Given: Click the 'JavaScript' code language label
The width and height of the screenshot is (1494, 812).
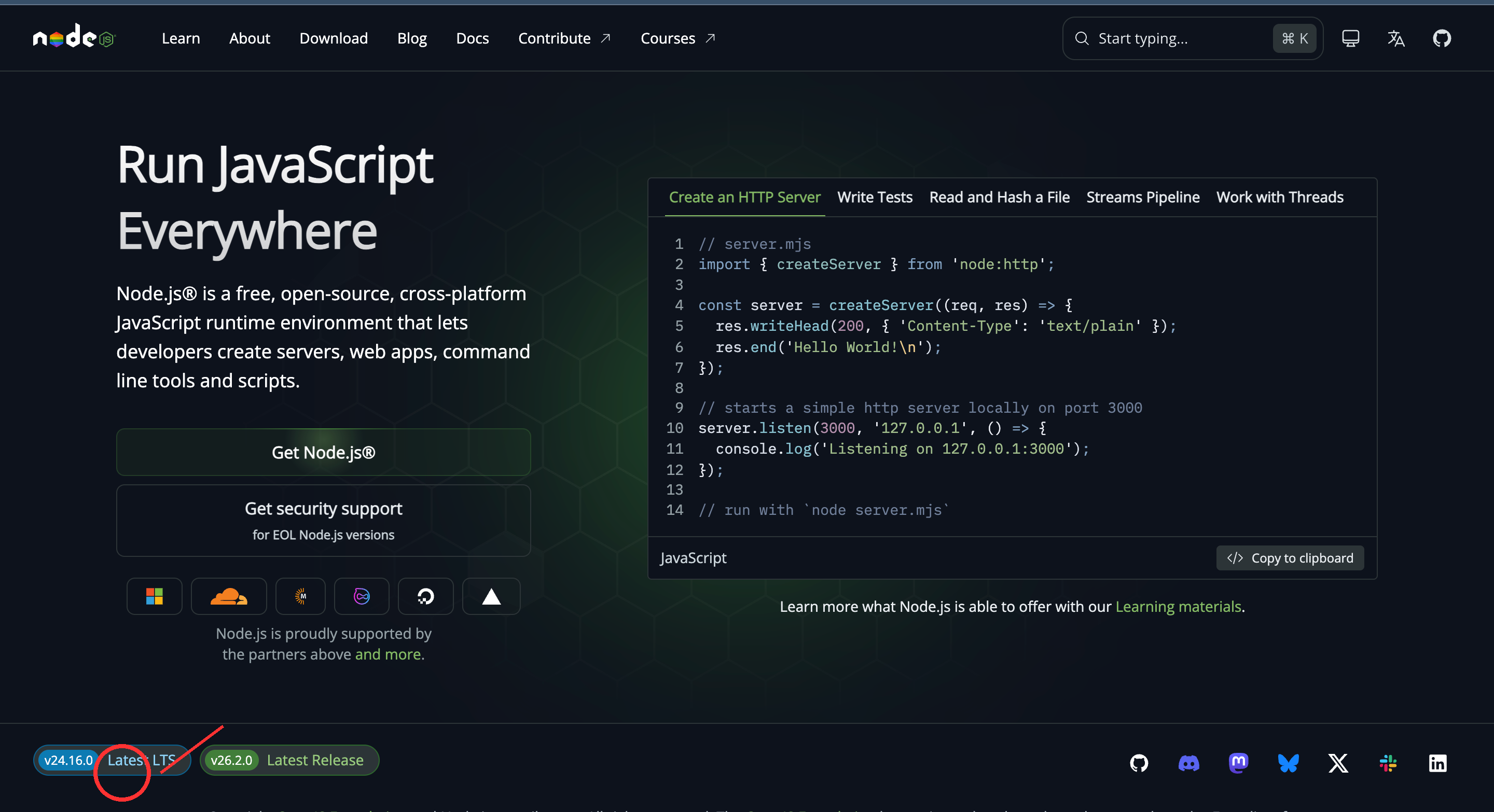Looking at the screenshot, I should pos(693,557).
